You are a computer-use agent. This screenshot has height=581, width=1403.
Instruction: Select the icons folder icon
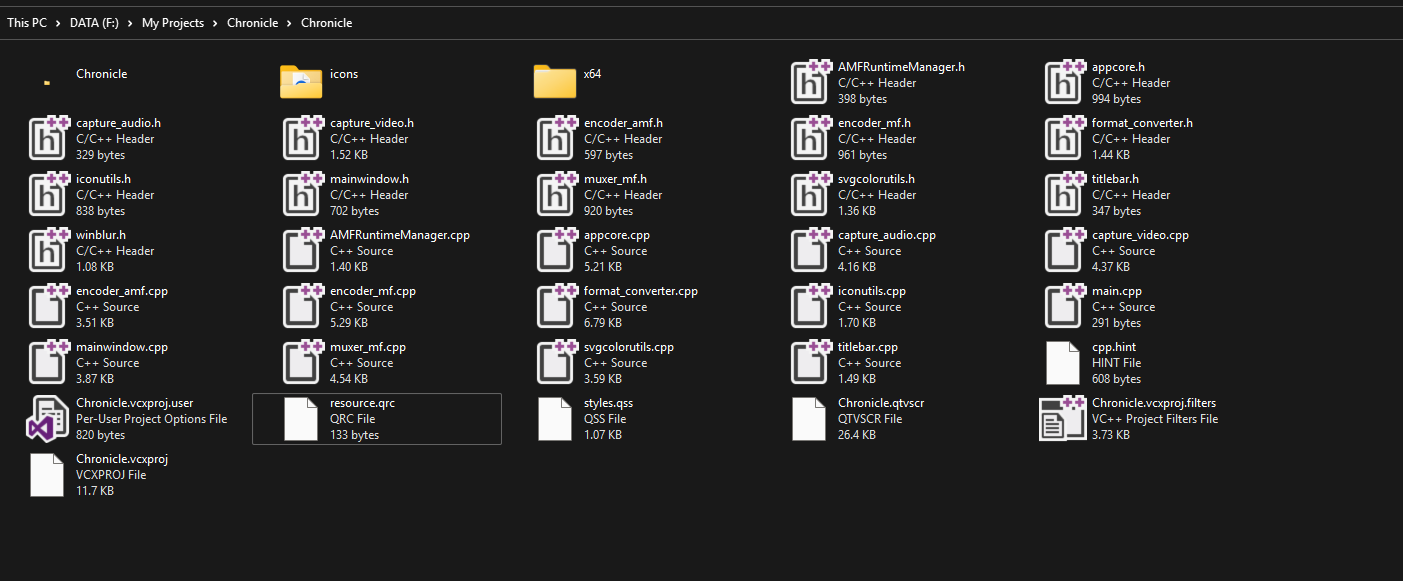point(301,82)
